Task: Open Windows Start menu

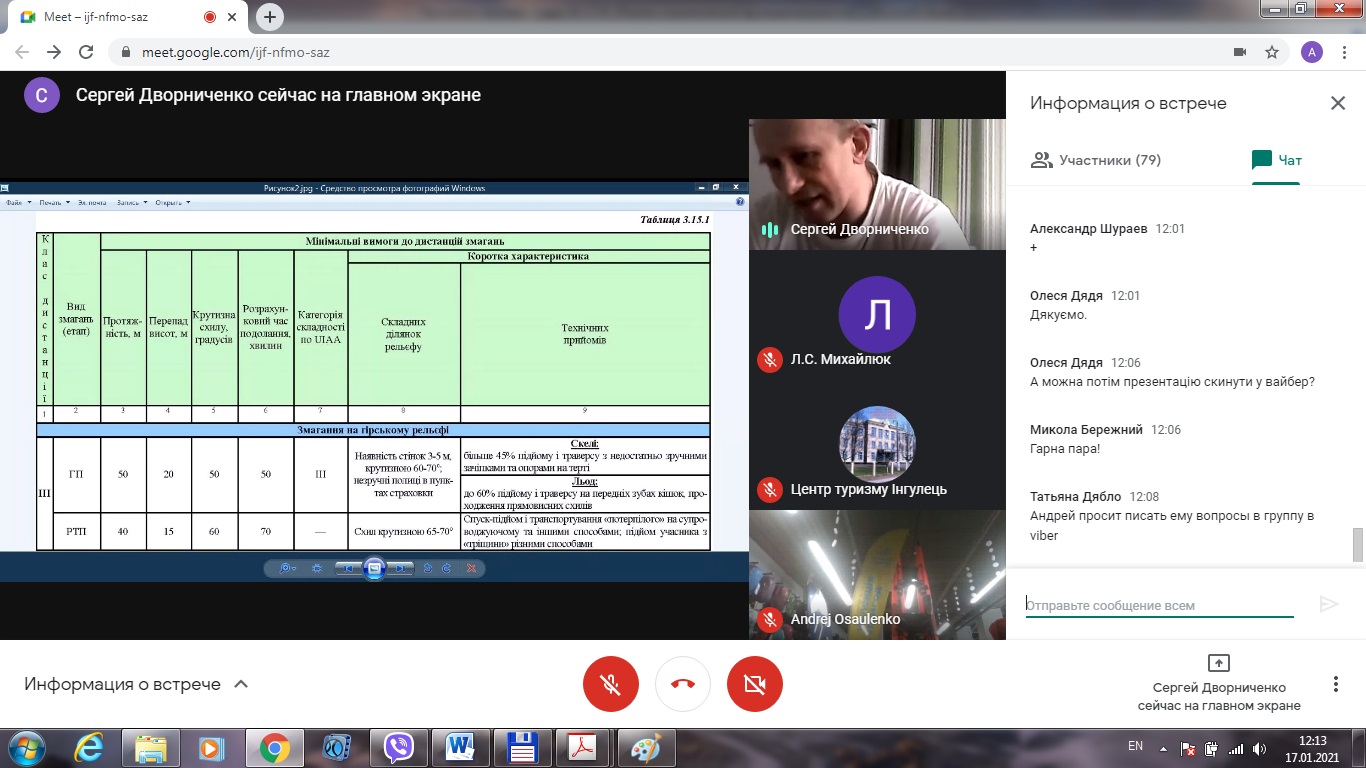Action: [27, 747]
